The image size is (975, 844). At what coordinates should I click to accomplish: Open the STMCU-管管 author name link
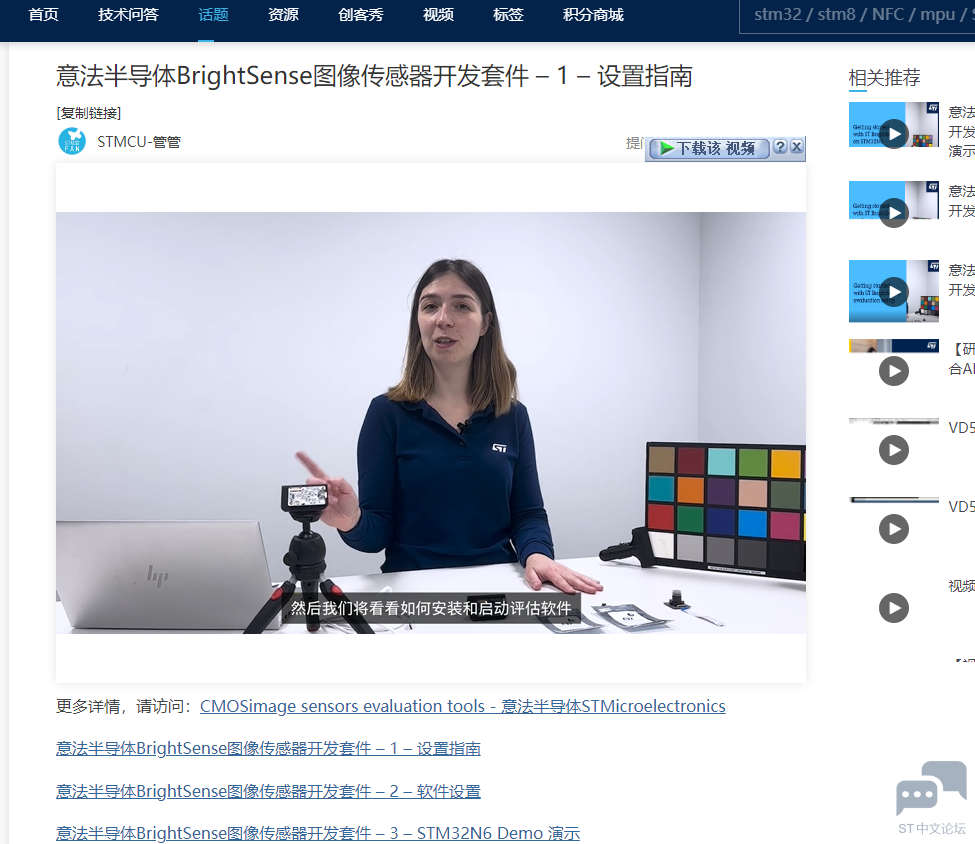point(139,142)
